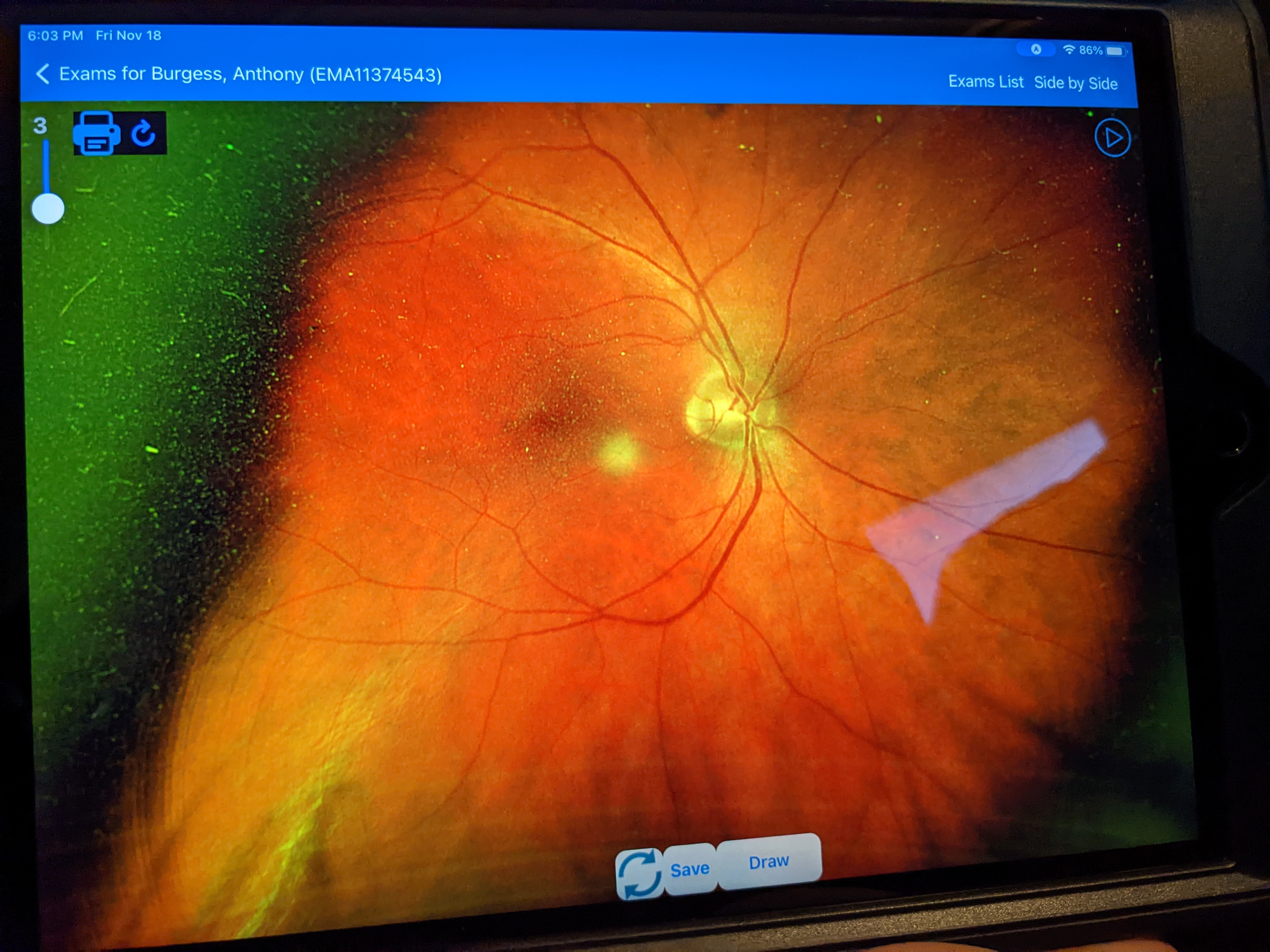Click the printer icon
This screenshot has width=1270, height=952.
96,133
